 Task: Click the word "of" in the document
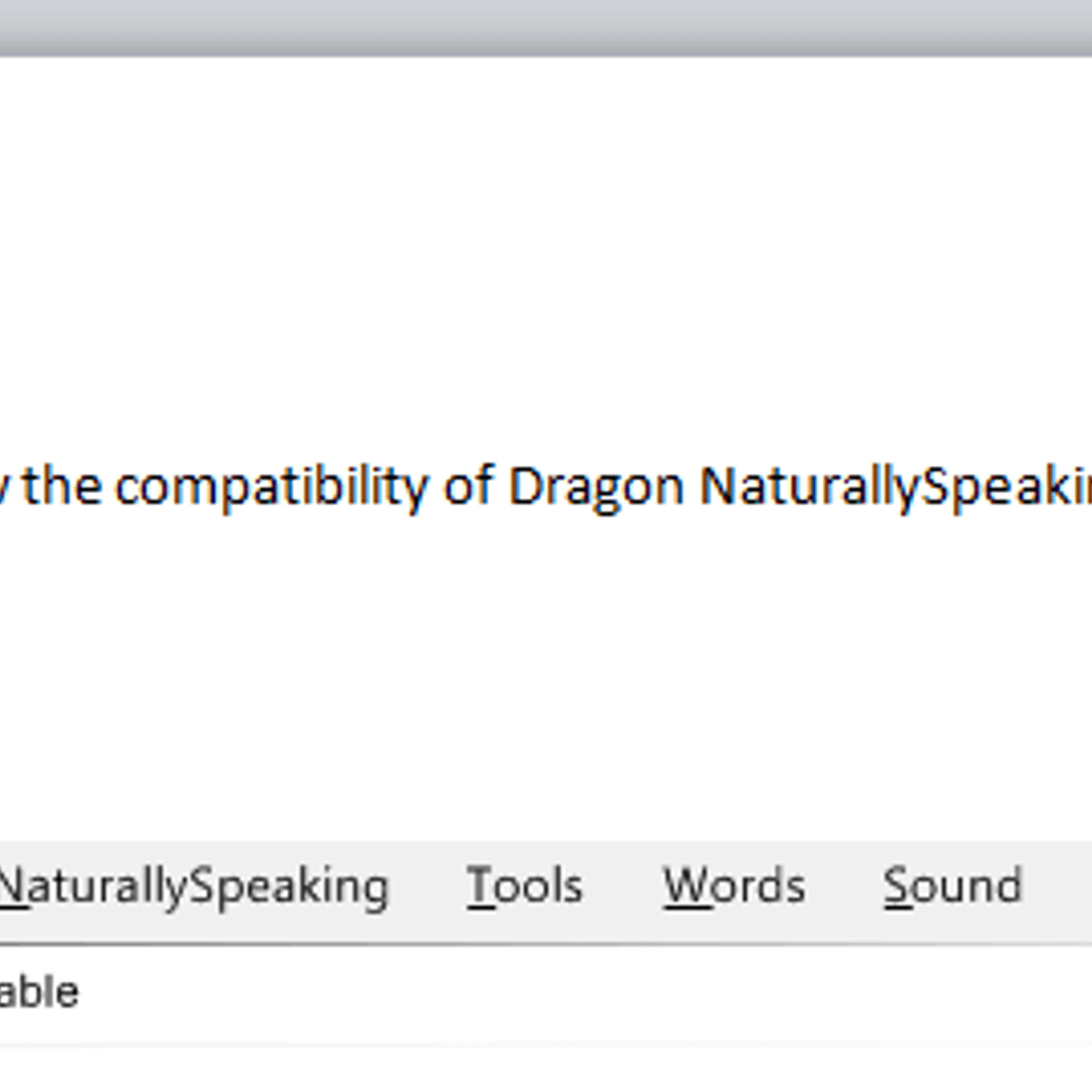click(x=468, y=486)
